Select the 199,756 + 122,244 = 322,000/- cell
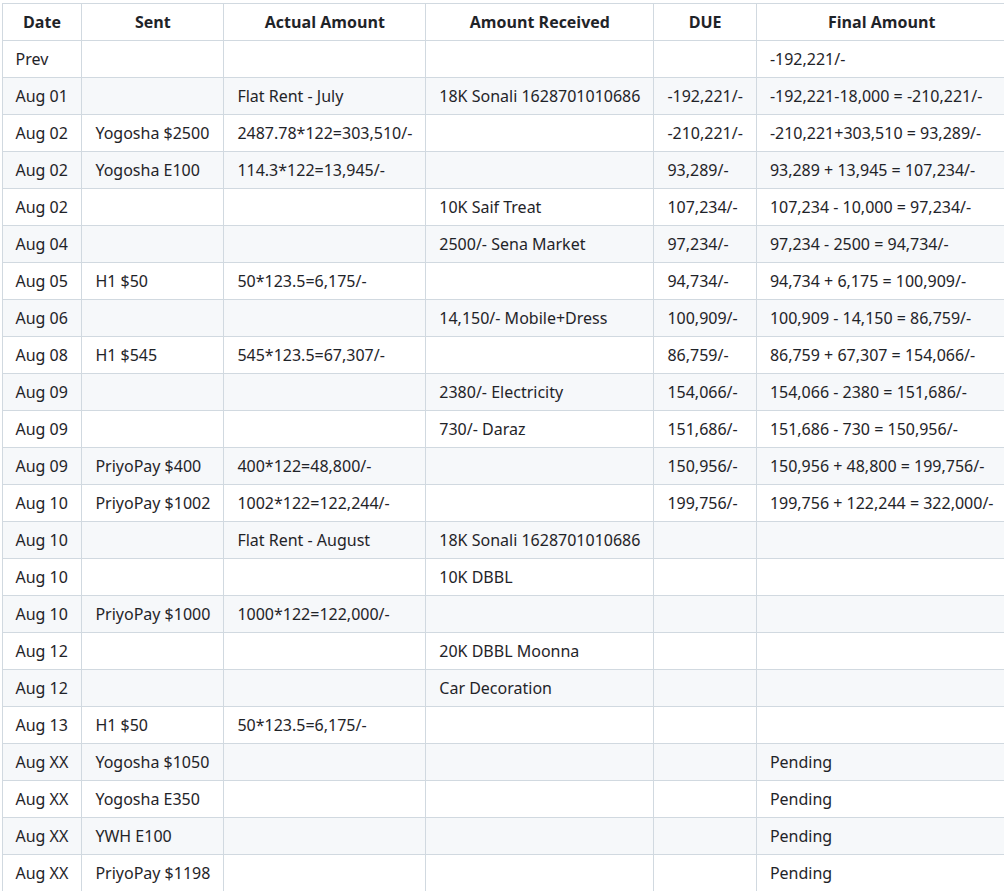Viewport: 1004px width, 891px height. (881, 503)
